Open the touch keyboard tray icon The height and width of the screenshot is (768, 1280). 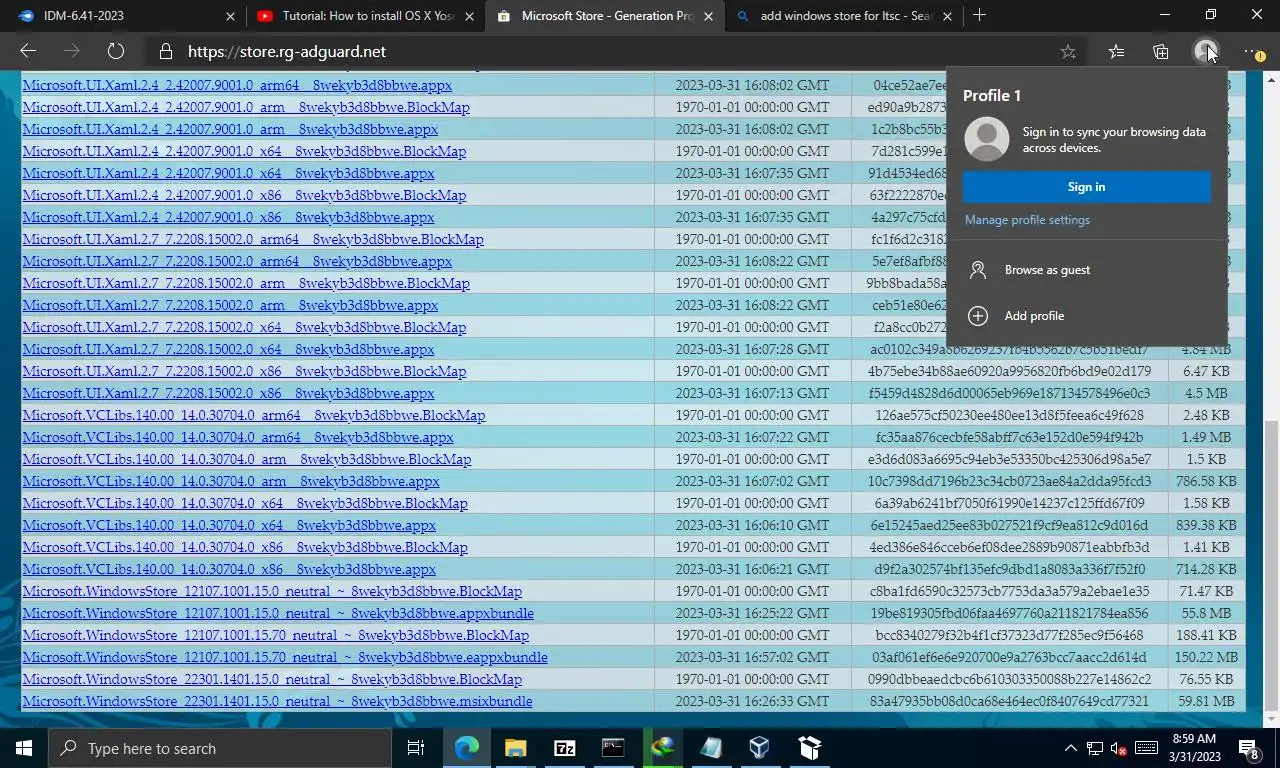(1146, 748)
